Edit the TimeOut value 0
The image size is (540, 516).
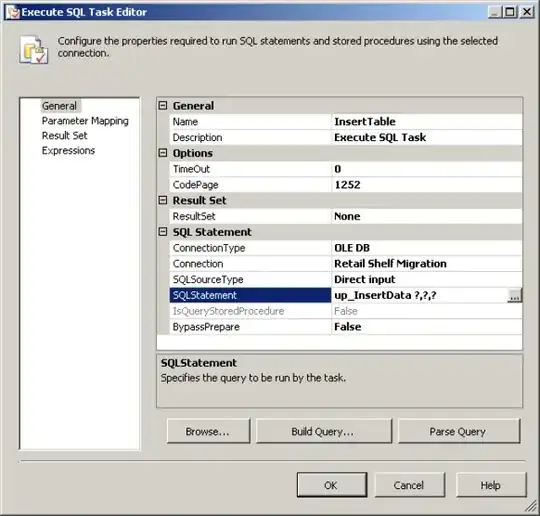(x=426, y=169)
